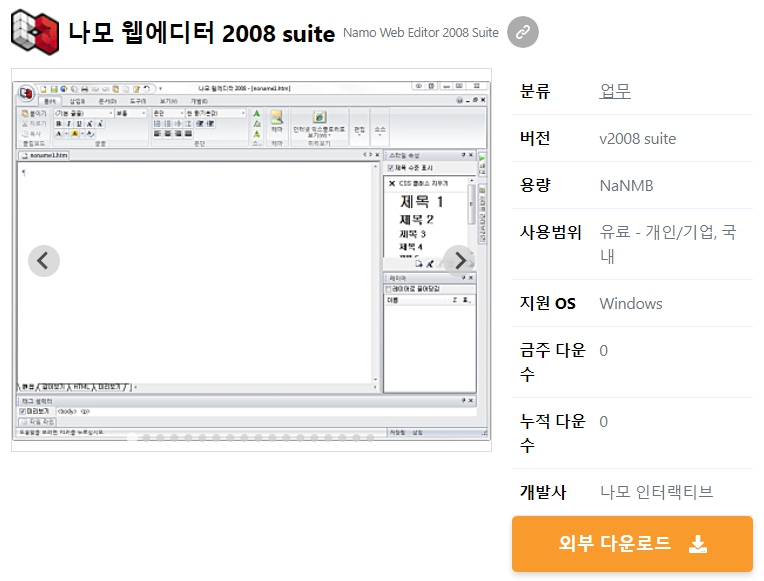764x581 pixels.
Task: Copy the page link with the chain icon
Action: point(522,32)
